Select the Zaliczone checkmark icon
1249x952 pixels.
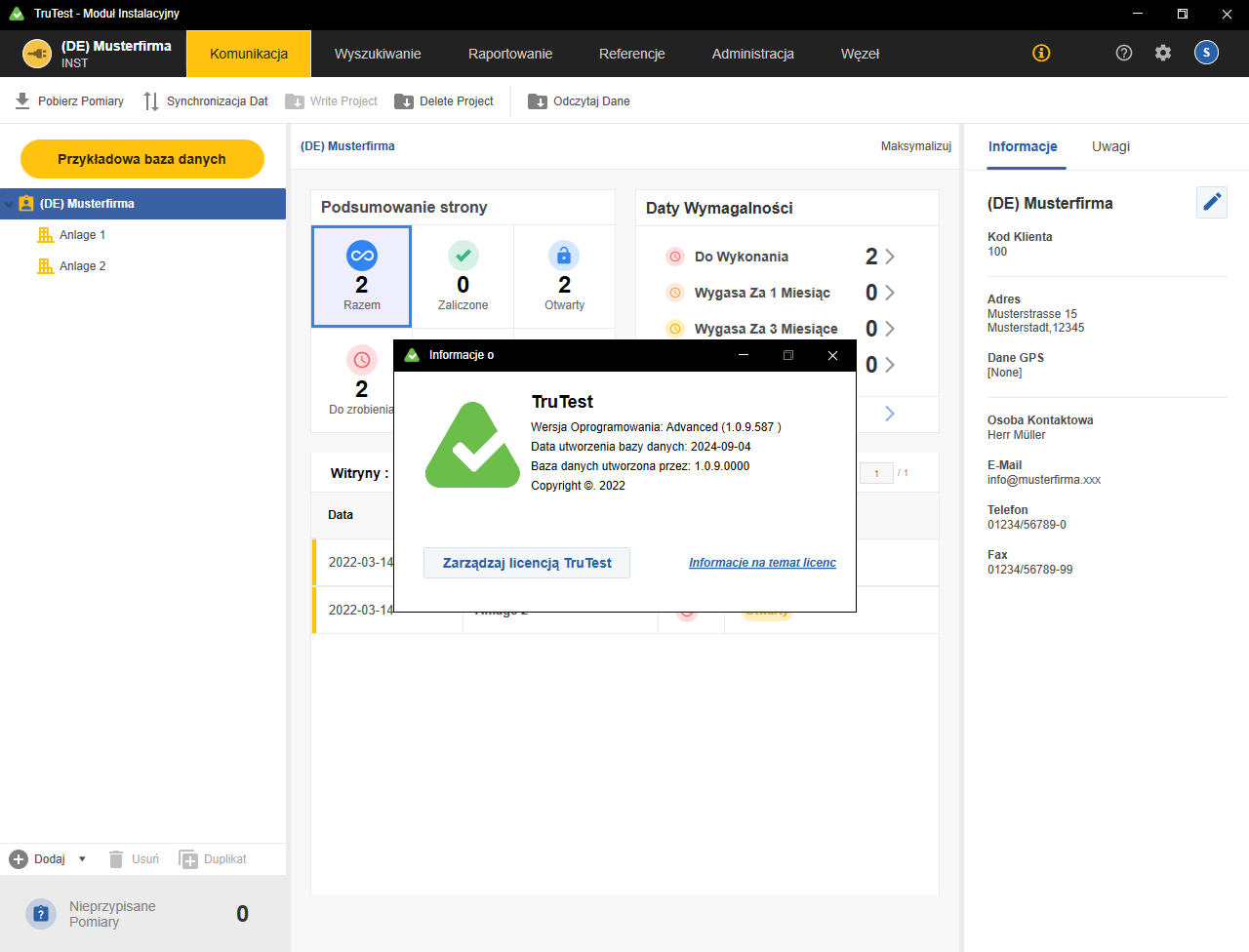pyautogui.click(x=463, y=256)
